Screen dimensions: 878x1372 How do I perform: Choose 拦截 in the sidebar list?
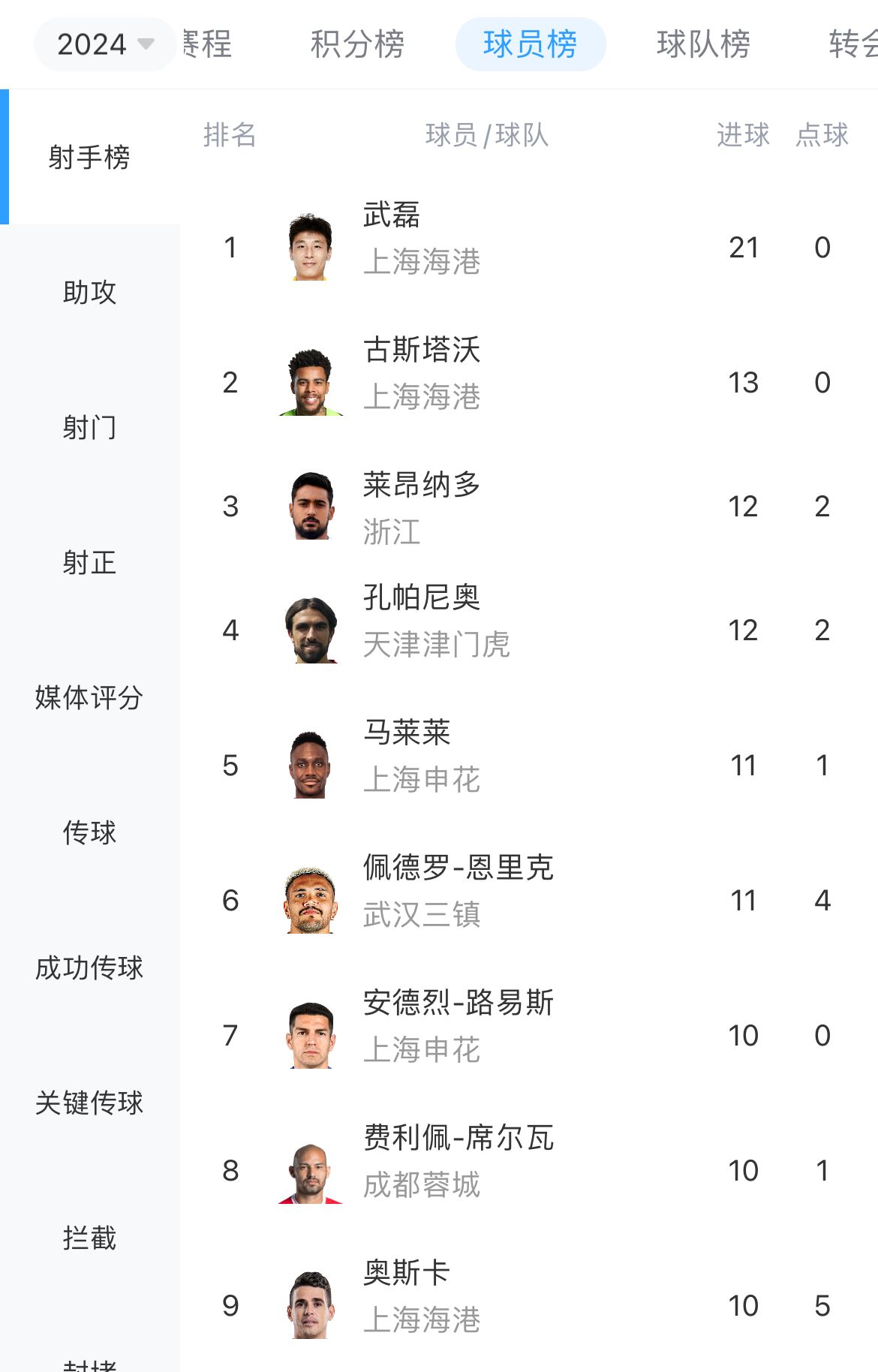coord(90,1238)
